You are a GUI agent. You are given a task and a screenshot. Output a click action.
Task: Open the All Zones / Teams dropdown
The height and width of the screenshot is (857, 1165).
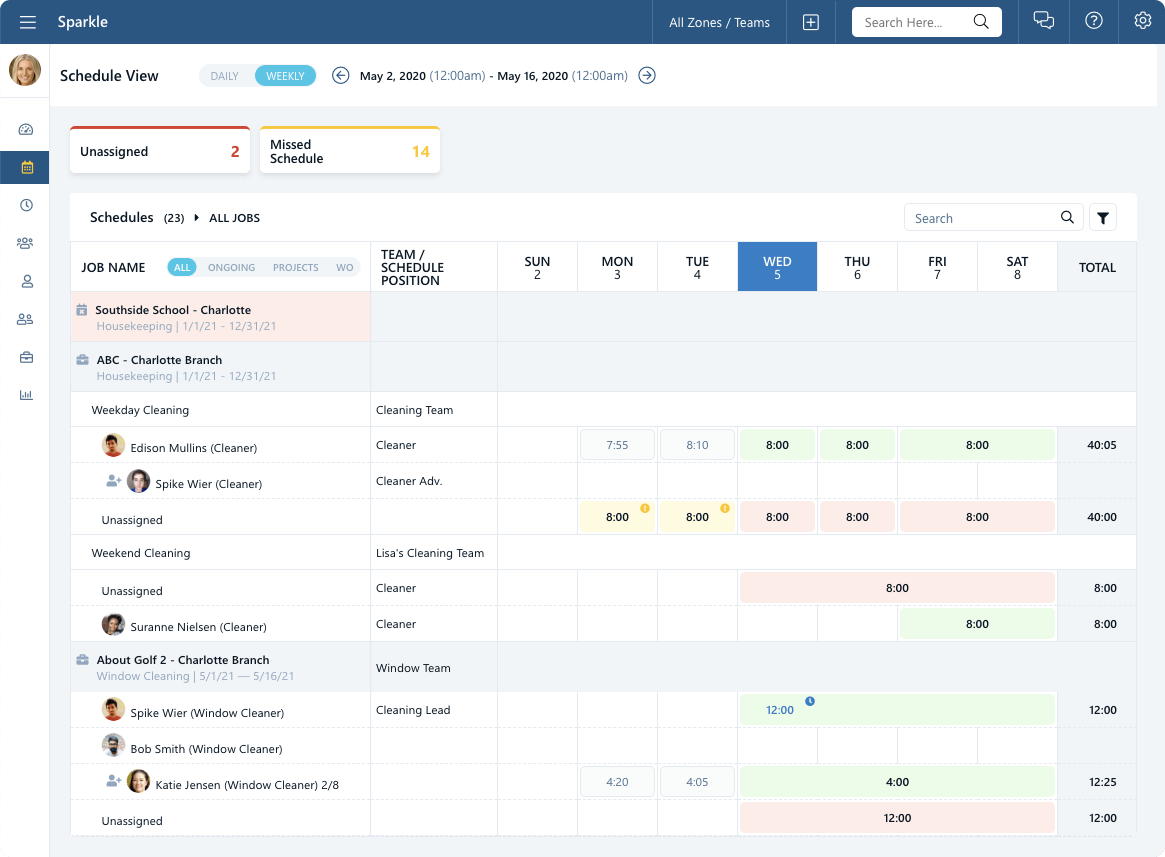[x=719, y=22]
